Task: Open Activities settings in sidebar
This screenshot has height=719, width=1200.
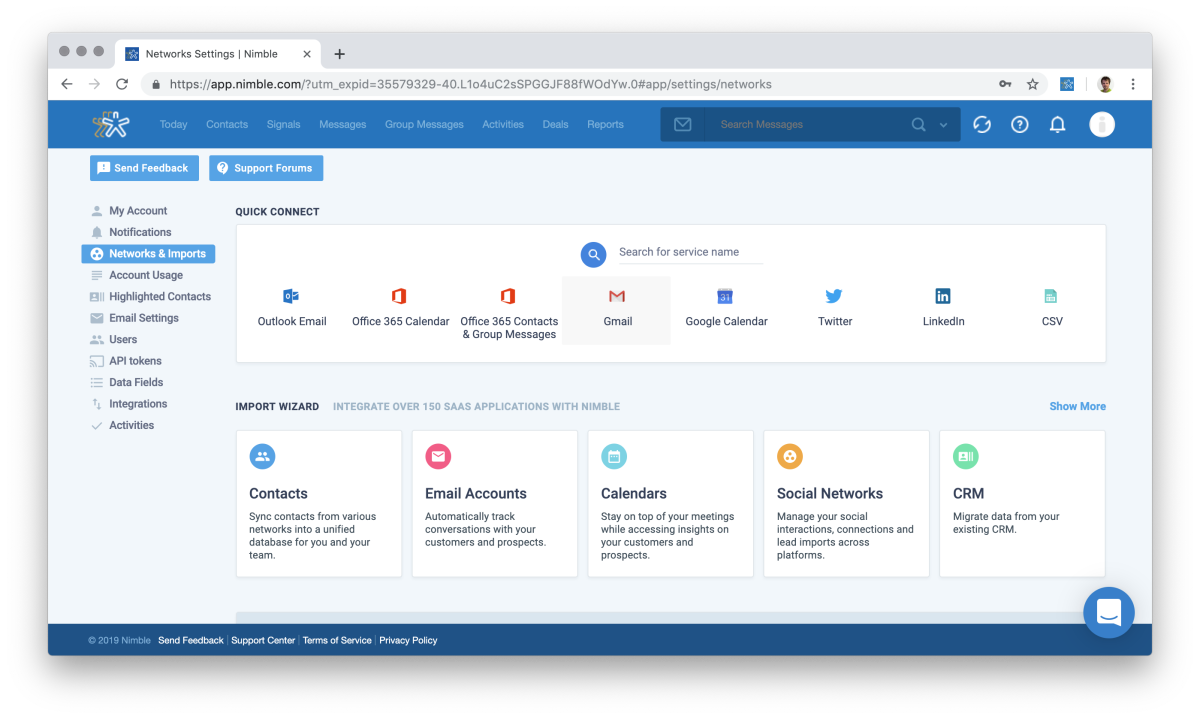Action: (131, 426)
